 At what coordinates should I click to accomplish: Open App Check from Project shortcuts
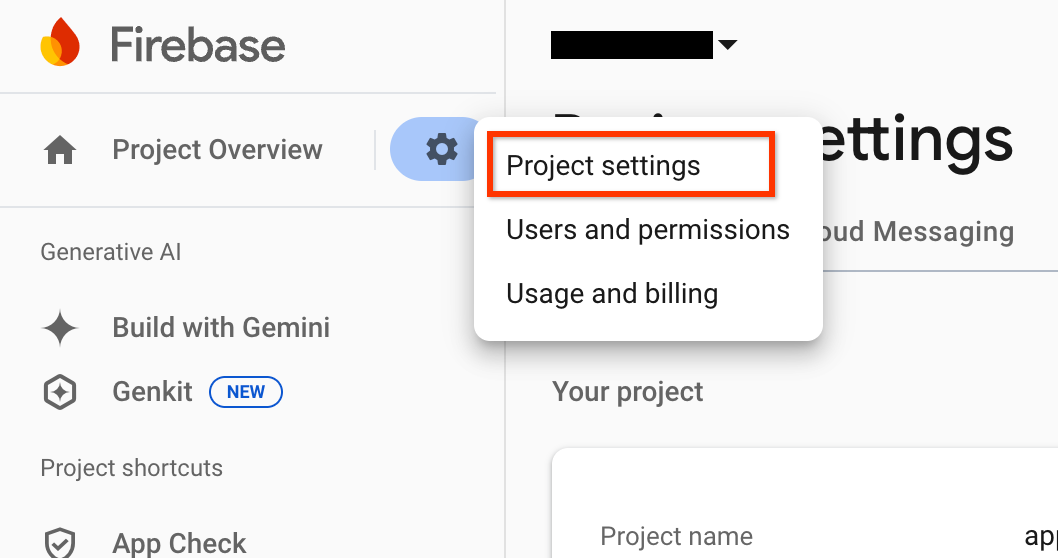coord(179,543)
